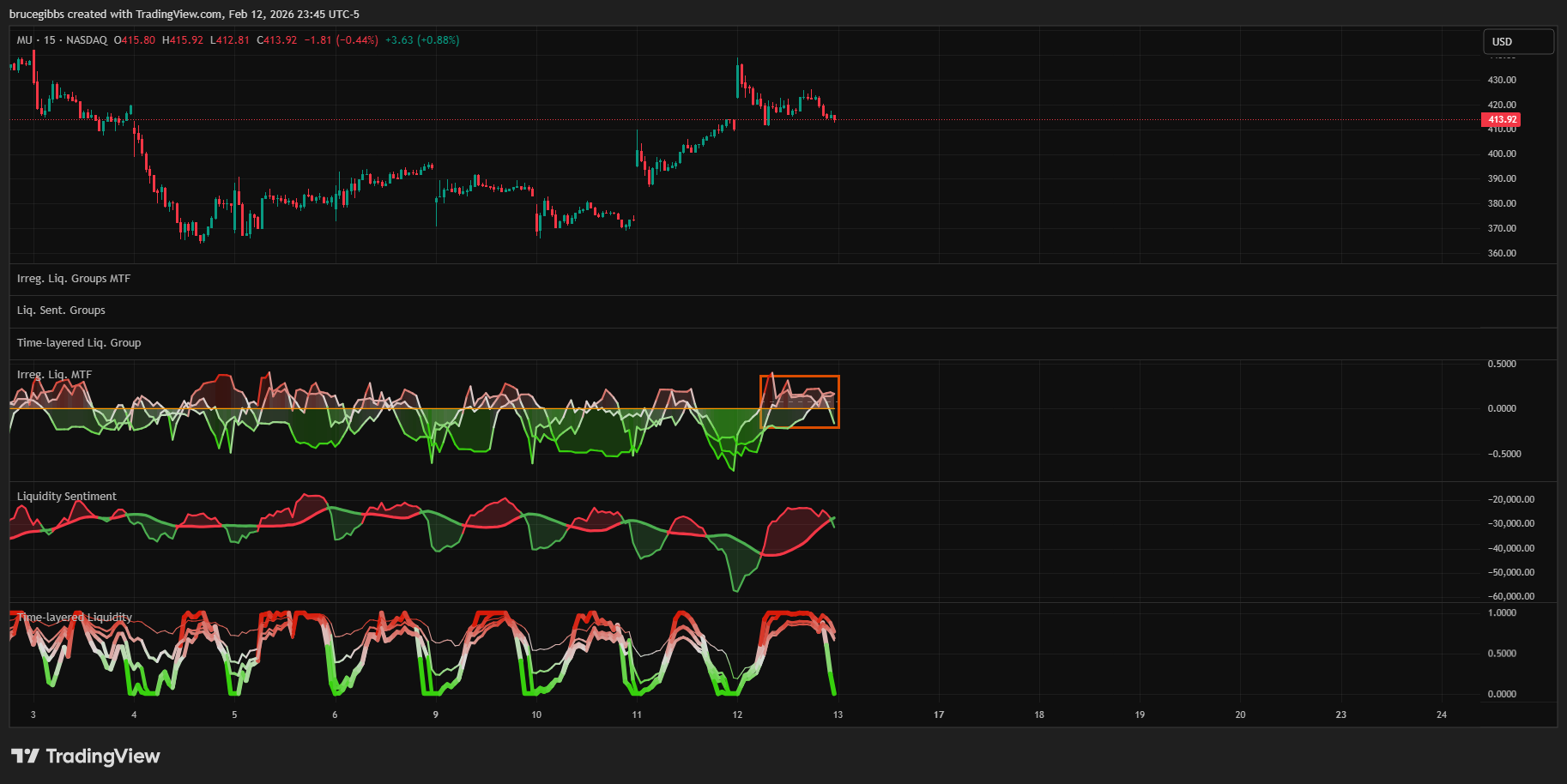Image resolution: width=1567 pixels, height=784 pixels.
Task: Click the -40,000.00 Liquidity Sentiment scale label
Action: tap(1511, 548)
